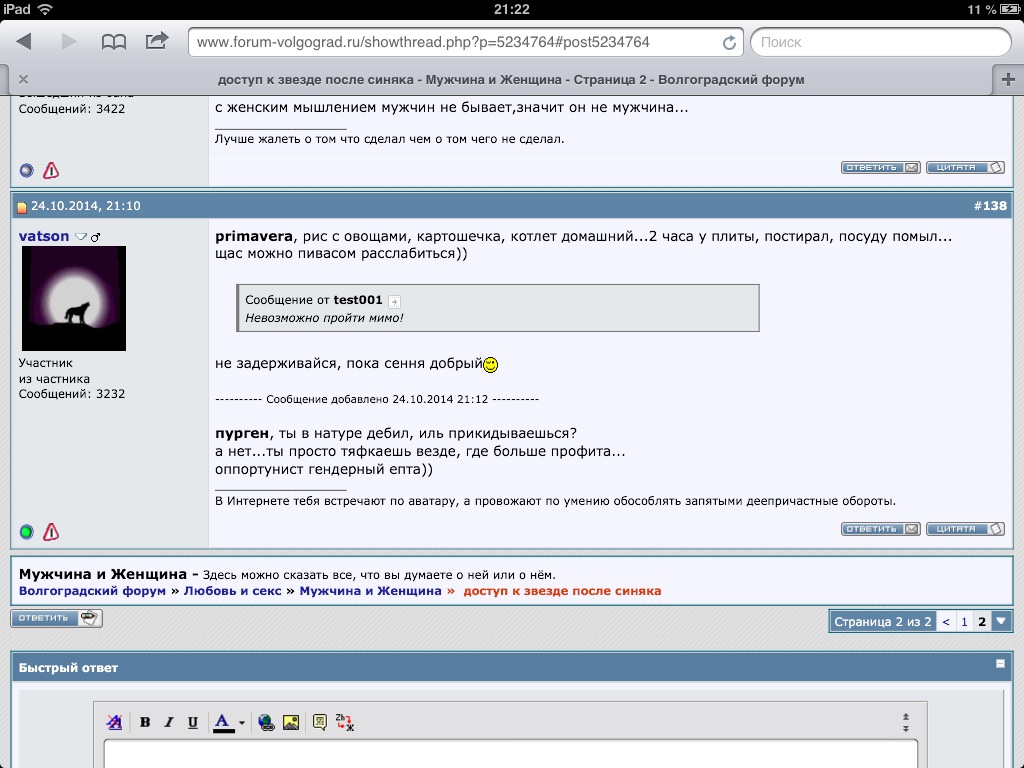Click the remove formatting icon
This screenshot has height=768, width=1024.
click(x=115, y=722)
